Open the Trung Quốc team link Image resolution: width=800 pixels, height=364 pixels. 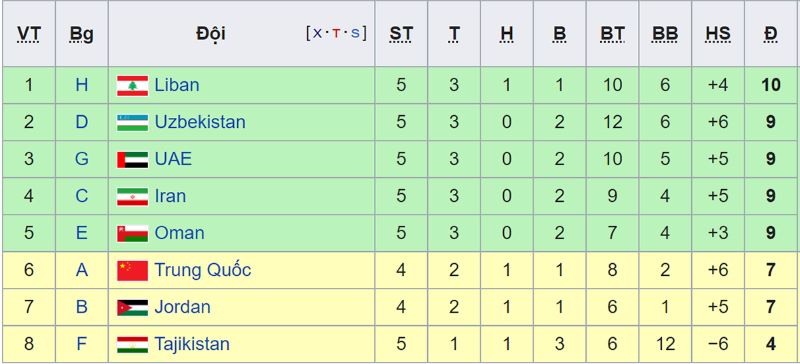[203, 270]
